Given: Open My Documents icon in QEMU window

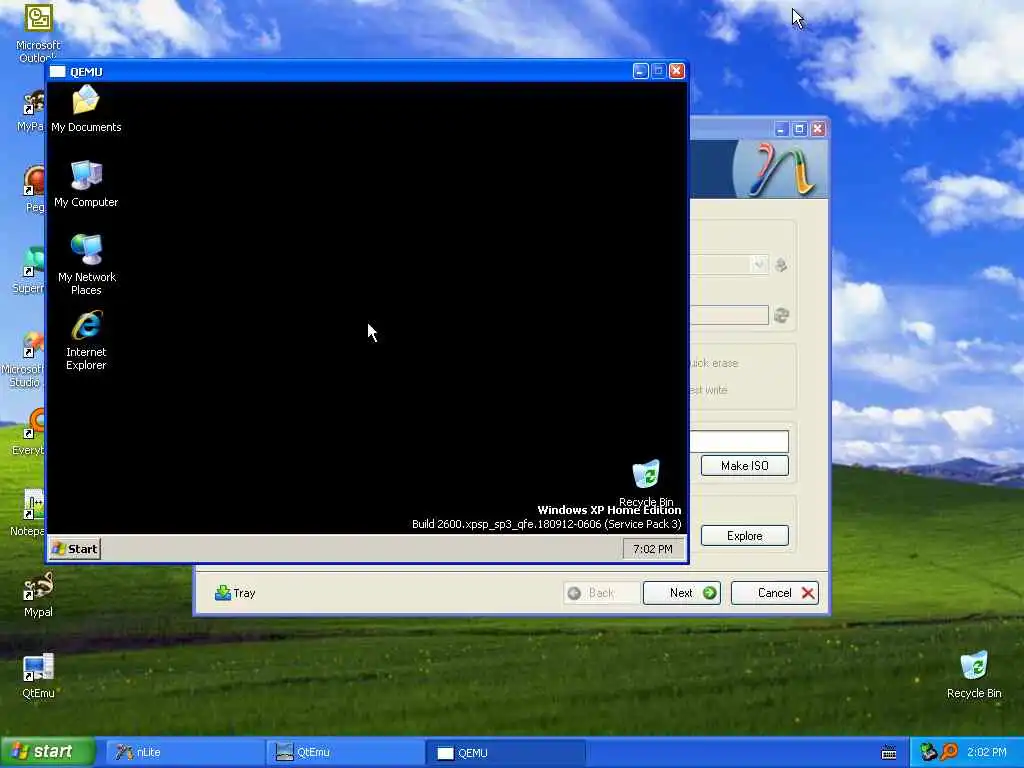Looking at the screenshot, I should click(x=86, y=109).
